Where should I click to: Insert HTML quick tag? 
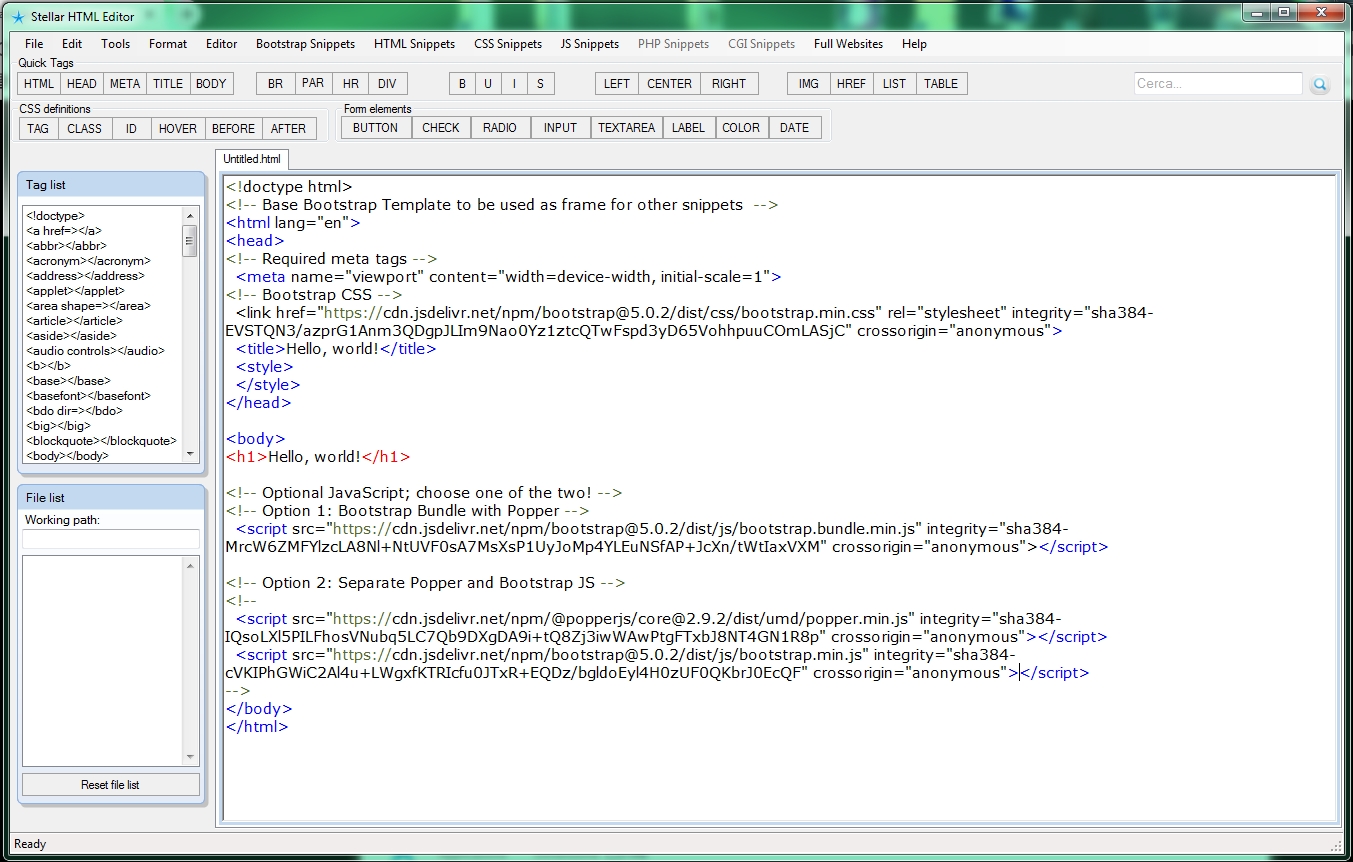click(39, 84)
